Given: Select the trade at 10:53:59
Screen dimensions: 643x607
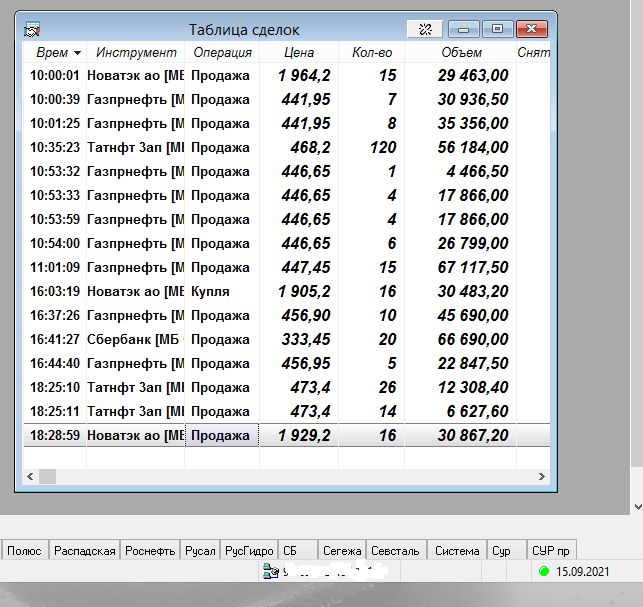Looking at the screenshot, I should 287,219.
